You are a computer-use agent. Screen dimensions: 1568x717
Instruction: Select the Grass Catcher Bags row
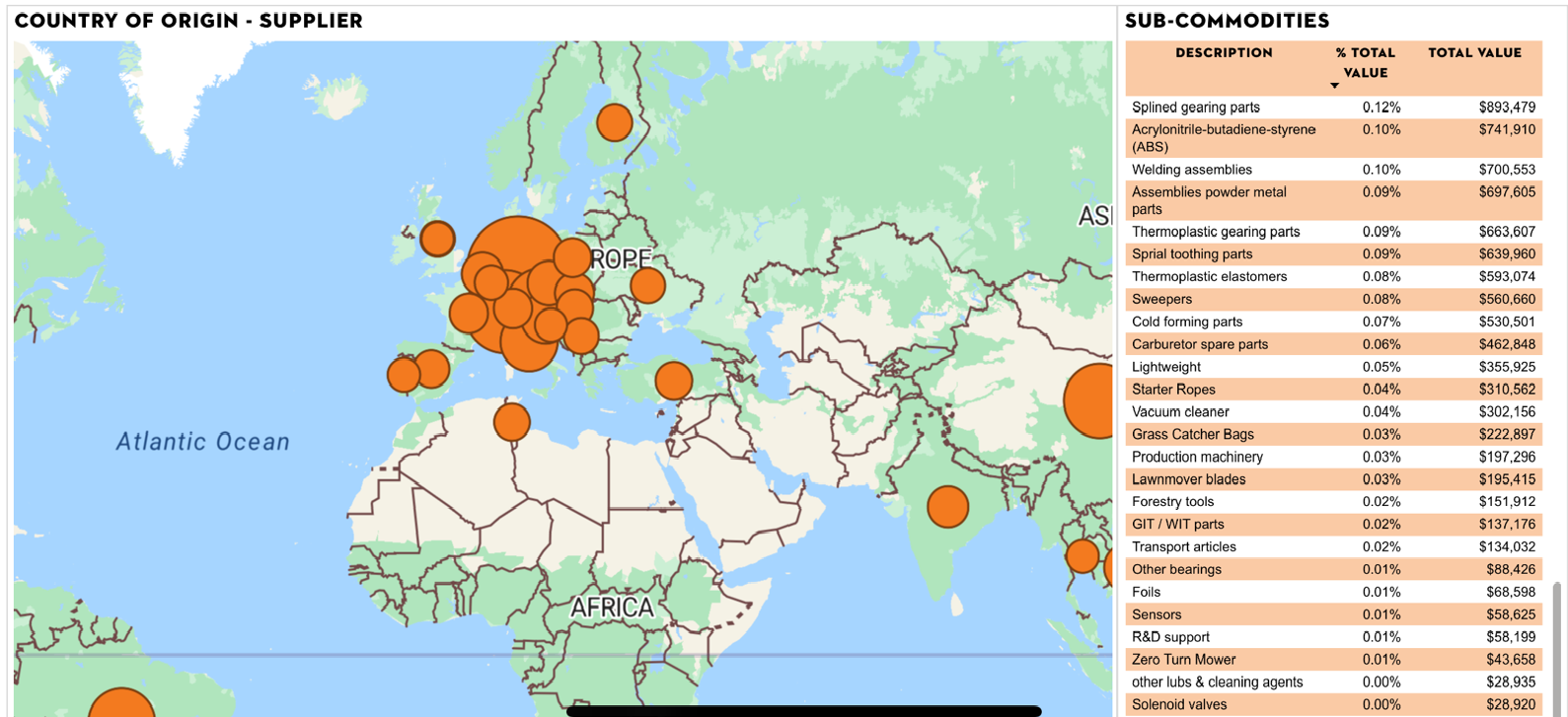(1333, 434)
